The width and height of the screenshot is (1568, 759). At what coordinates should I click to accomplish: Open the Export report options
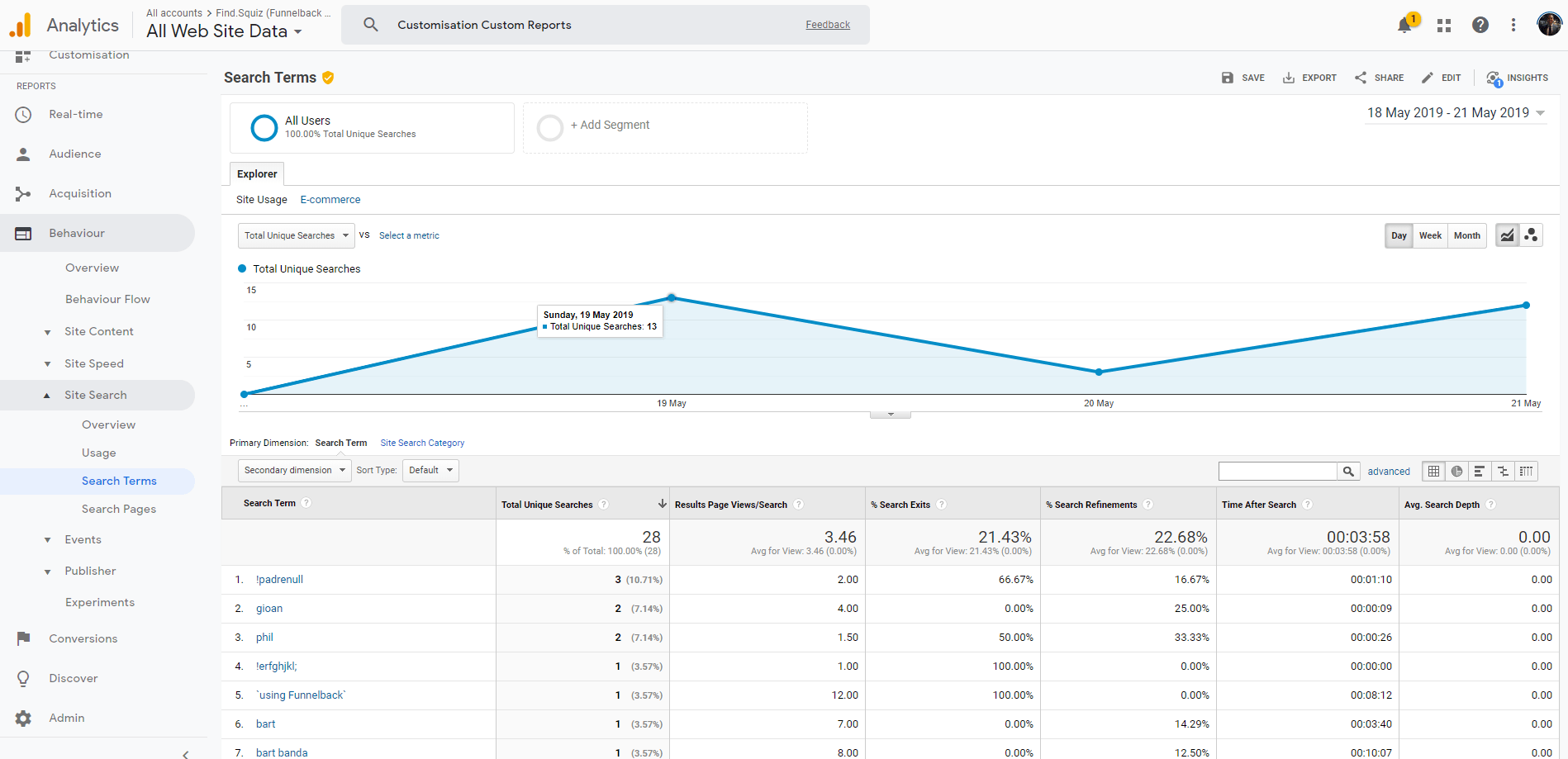(1309, 77)
